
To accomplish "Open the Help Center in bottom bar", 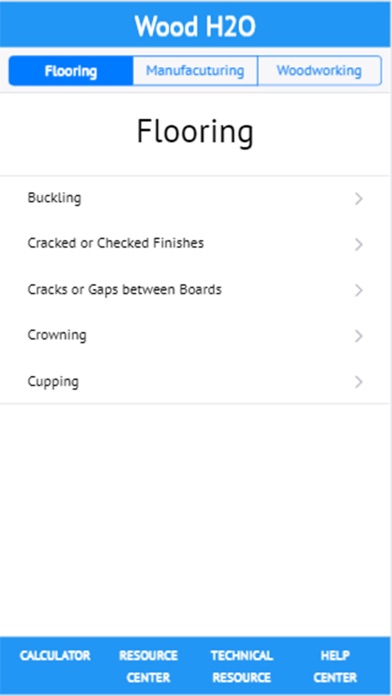I will tap(335, 666).
